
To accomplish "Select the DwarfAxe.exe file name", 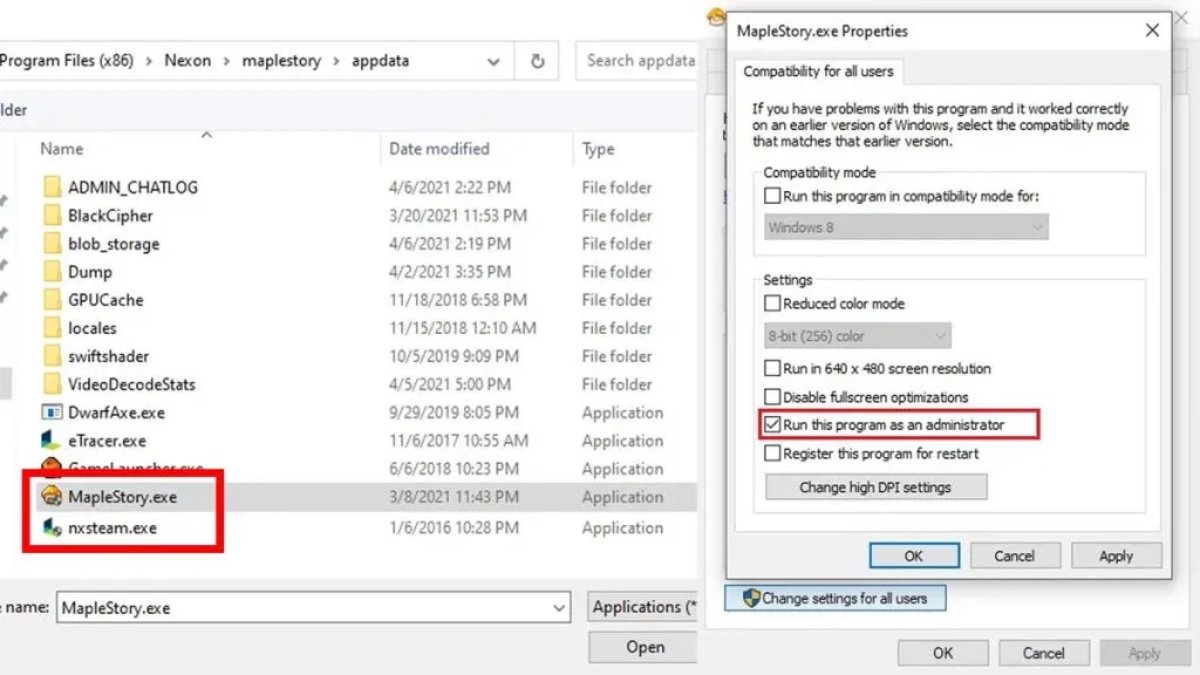I will pyautogui.click(x=116, y=412).
